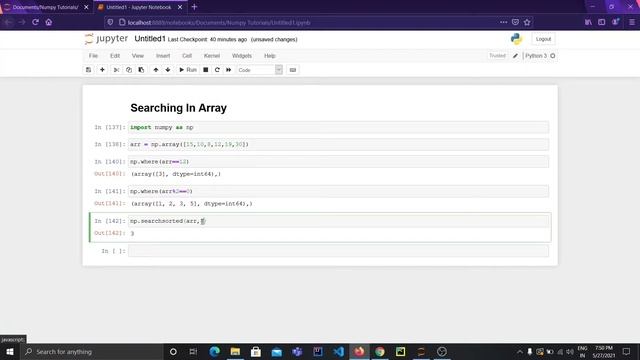The image size is (640, 360).
Task: Open the cell type Code dropdown
Action: (260, 70)
